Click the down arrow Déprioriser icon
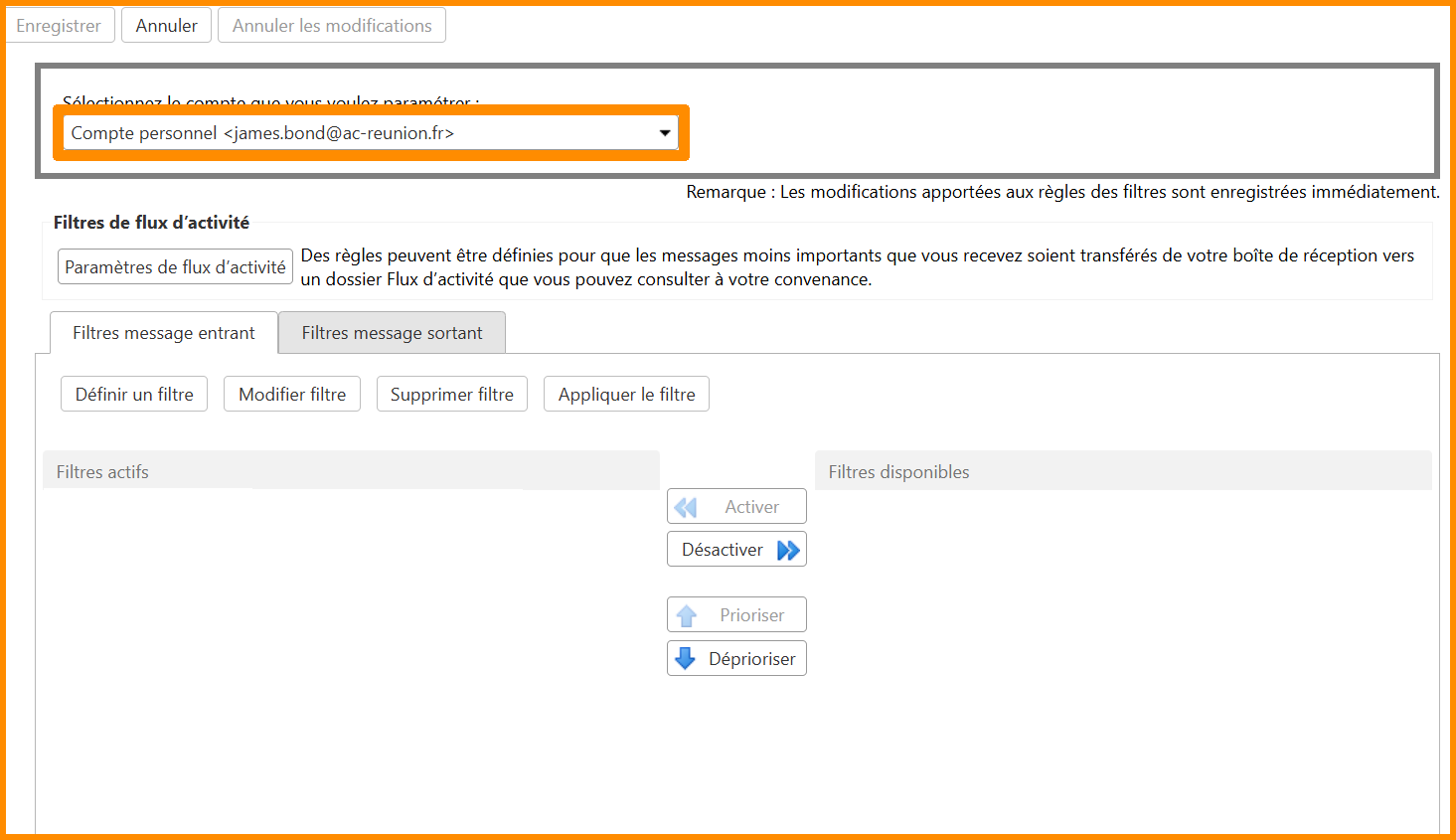The width and height of the screenshot is (1456, 840). (x=686, y=658)
